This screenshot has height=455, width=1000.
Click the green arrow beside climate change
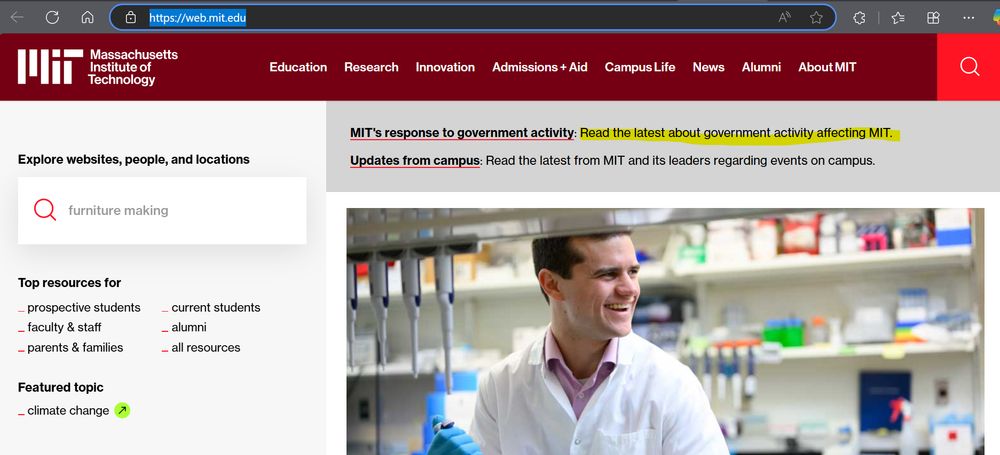point(122,410)
